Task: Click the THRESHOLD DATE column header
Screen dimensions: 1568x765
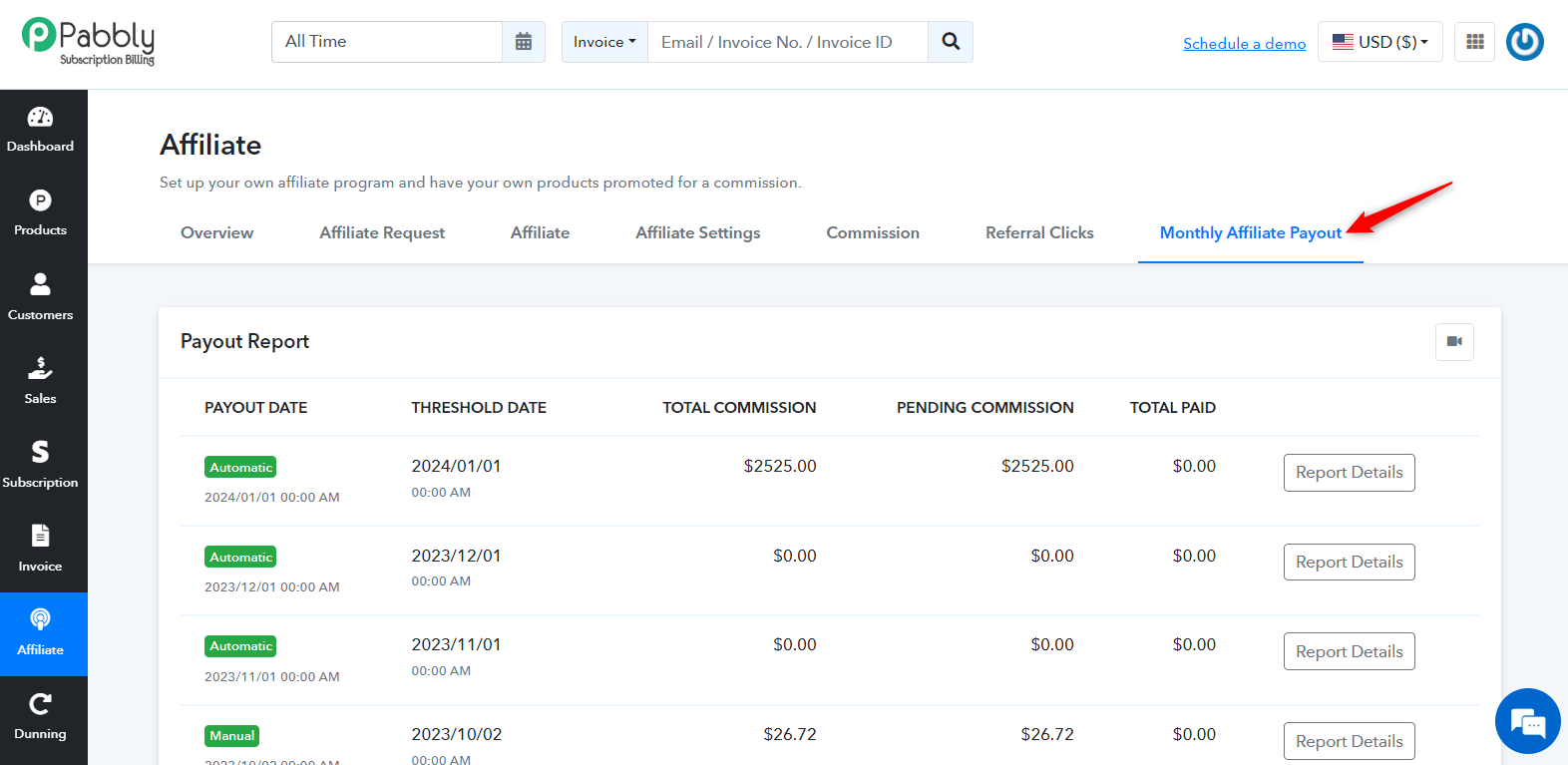Action: (x=479, y=407)
